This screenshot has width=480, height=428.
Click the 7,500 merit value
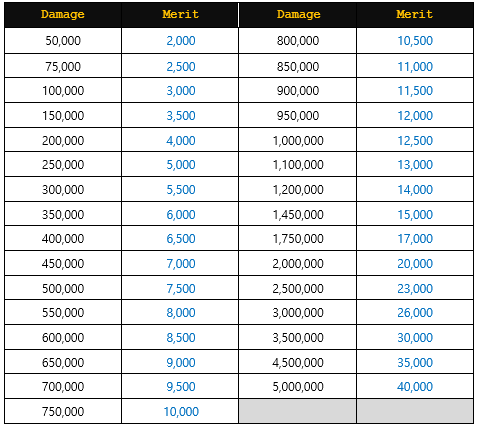(181, 288)
